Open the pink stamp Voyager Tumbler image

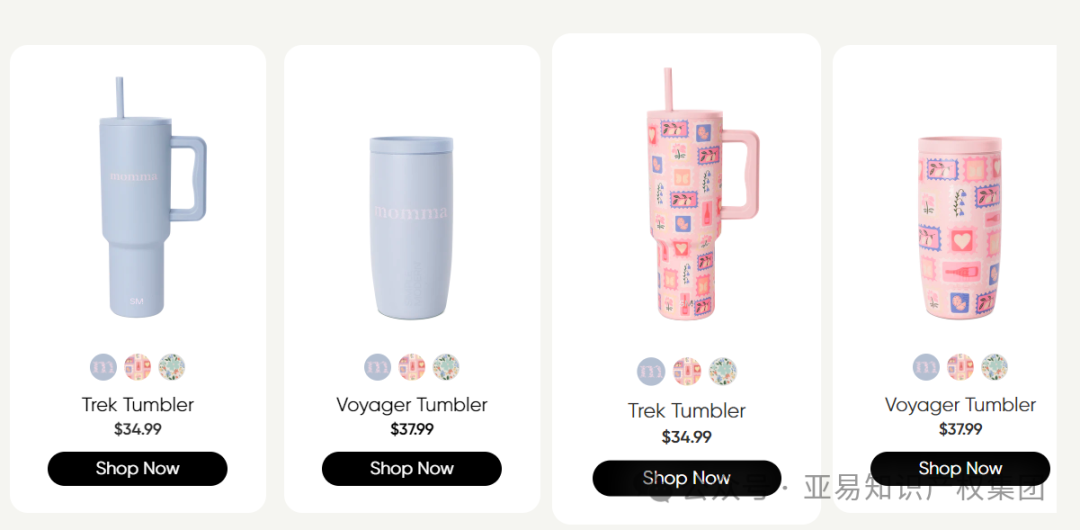click(x=960, y=228)
